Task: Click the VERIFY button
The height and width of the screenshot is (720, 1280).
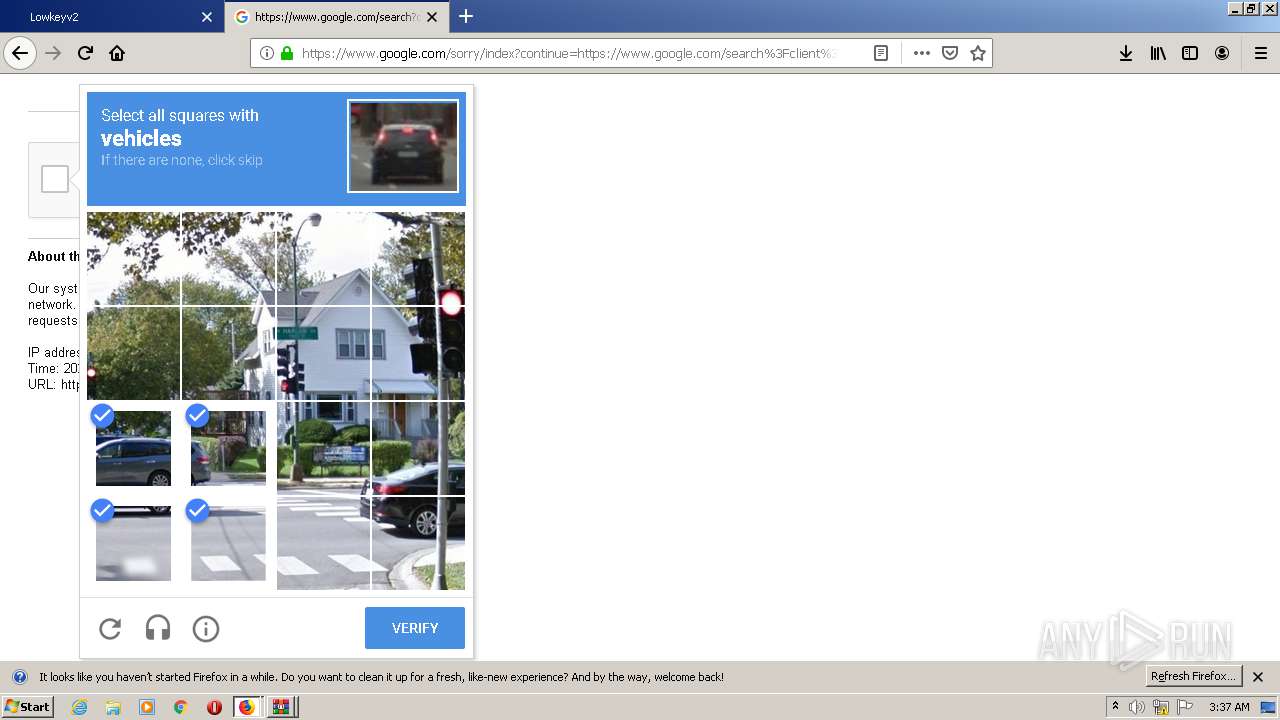Action: pos(415,628)
